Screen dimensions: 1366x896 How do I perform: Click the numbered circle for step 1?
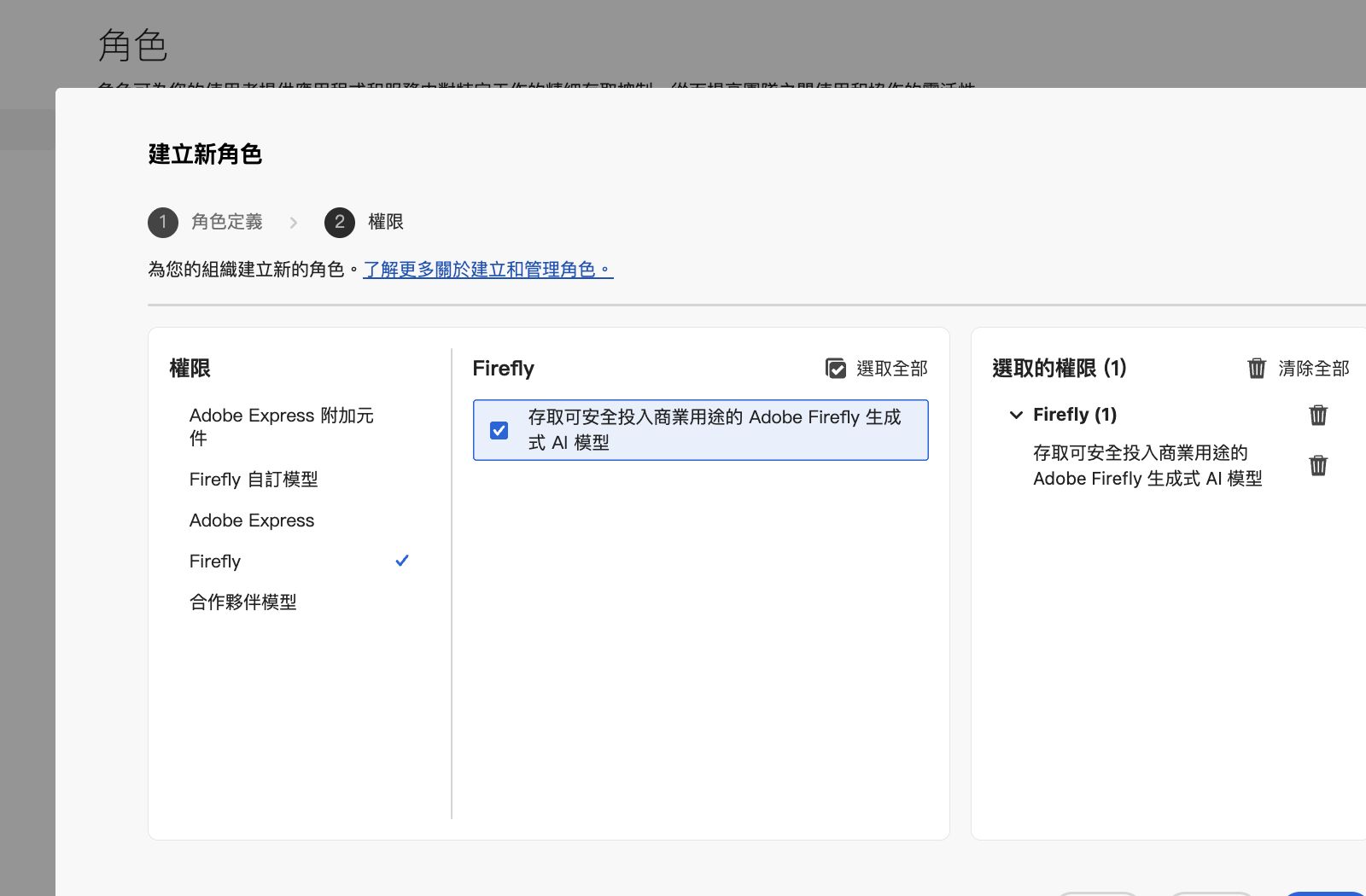tap(163, 223)
